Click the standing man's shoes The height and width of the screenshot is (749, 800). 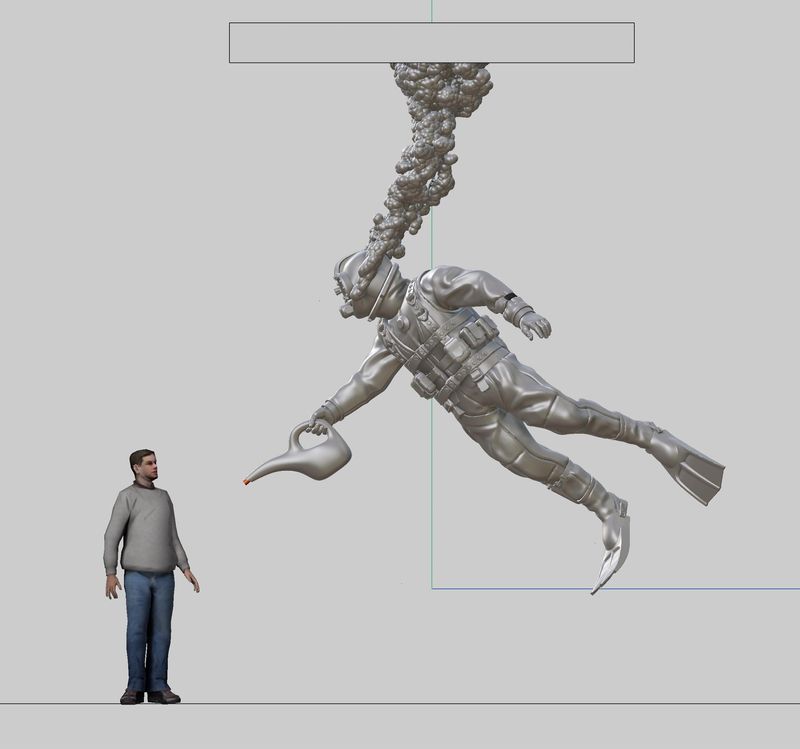pyautogui.click(x=150, y=696)
